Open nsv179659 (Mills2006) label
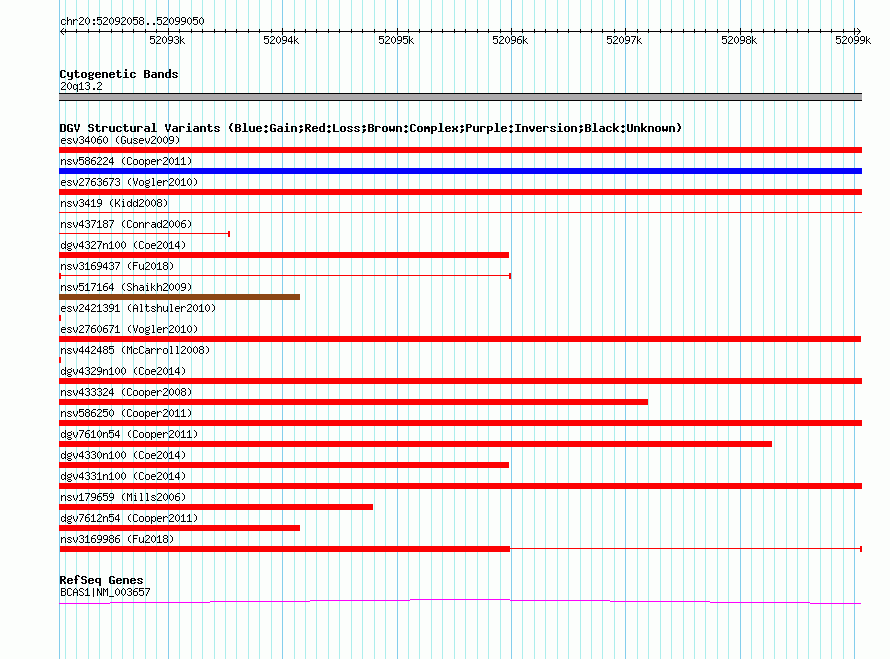Viewport: 890px width, 659px height. click(123, 497)
